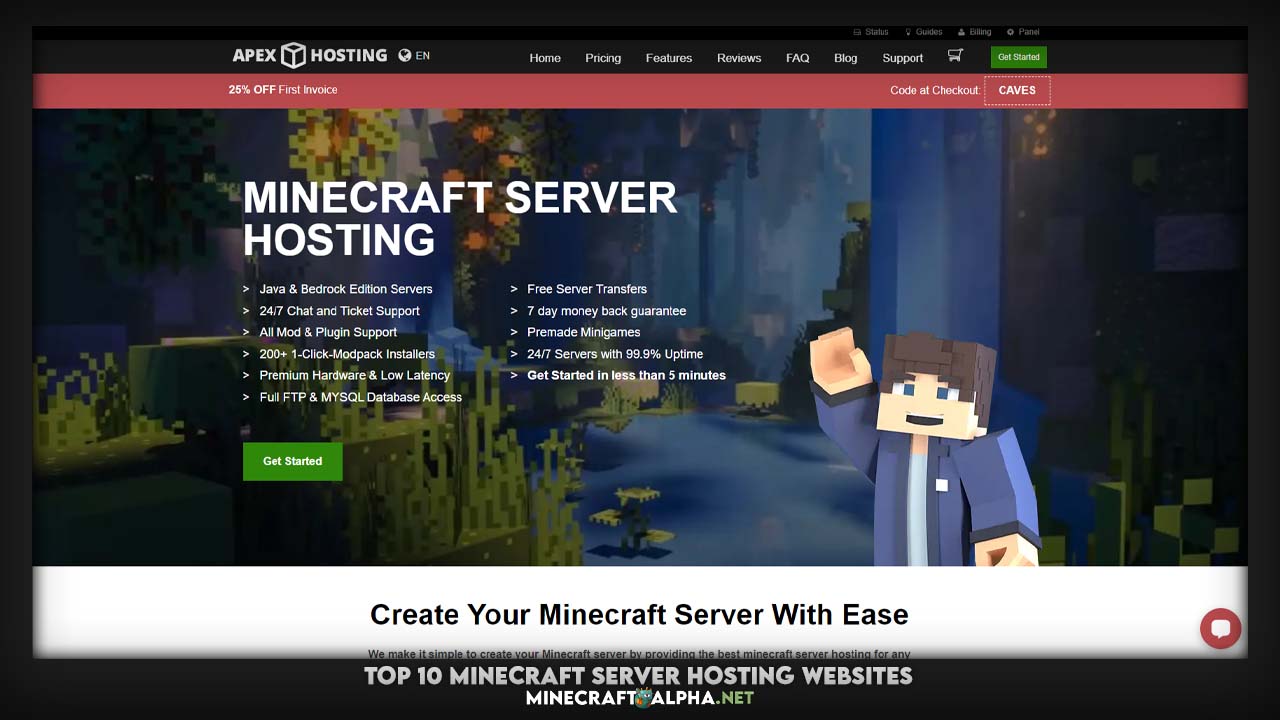
Task: Click '7 day money back guarantee' text
Action: [607, 311]
